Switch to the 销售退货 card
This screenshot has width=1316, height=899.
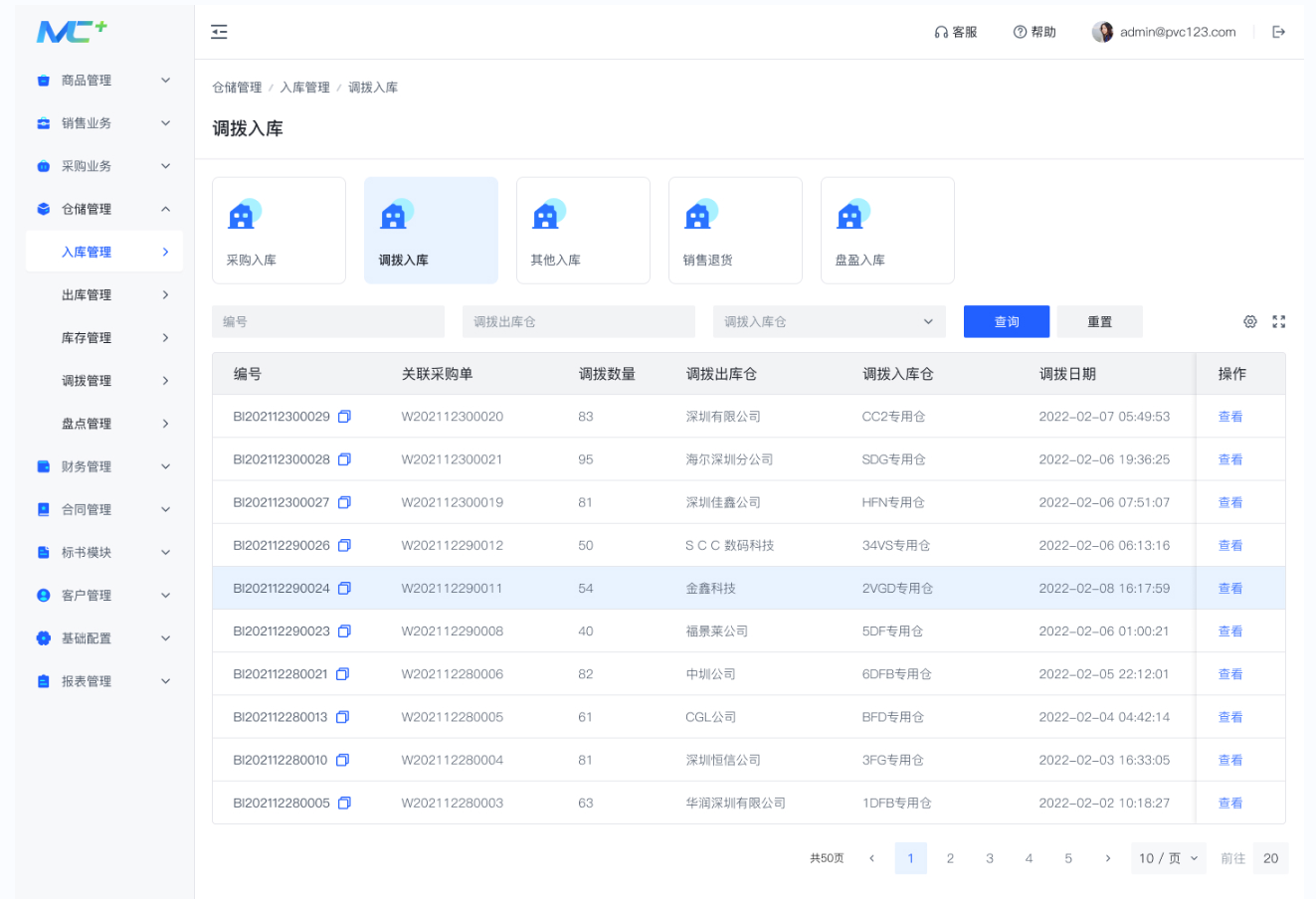[x=735, y=231]
